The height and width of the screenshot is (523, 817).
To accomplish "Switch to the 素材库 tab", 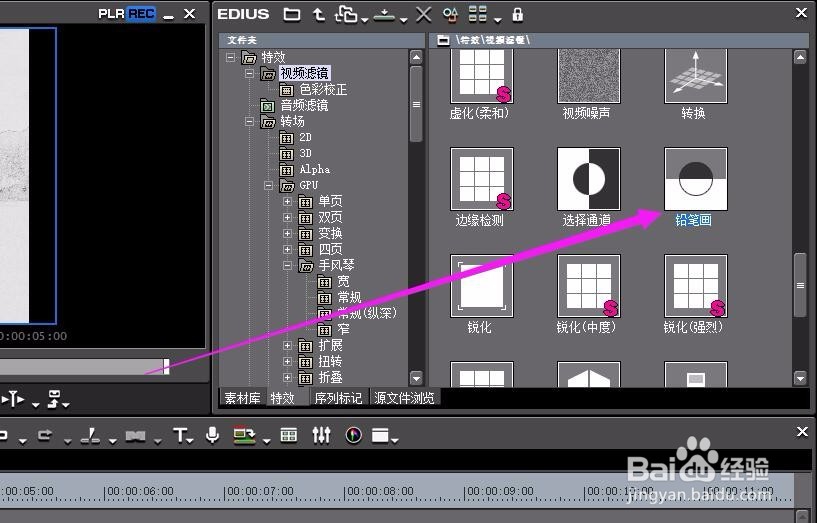I will 242,398.
